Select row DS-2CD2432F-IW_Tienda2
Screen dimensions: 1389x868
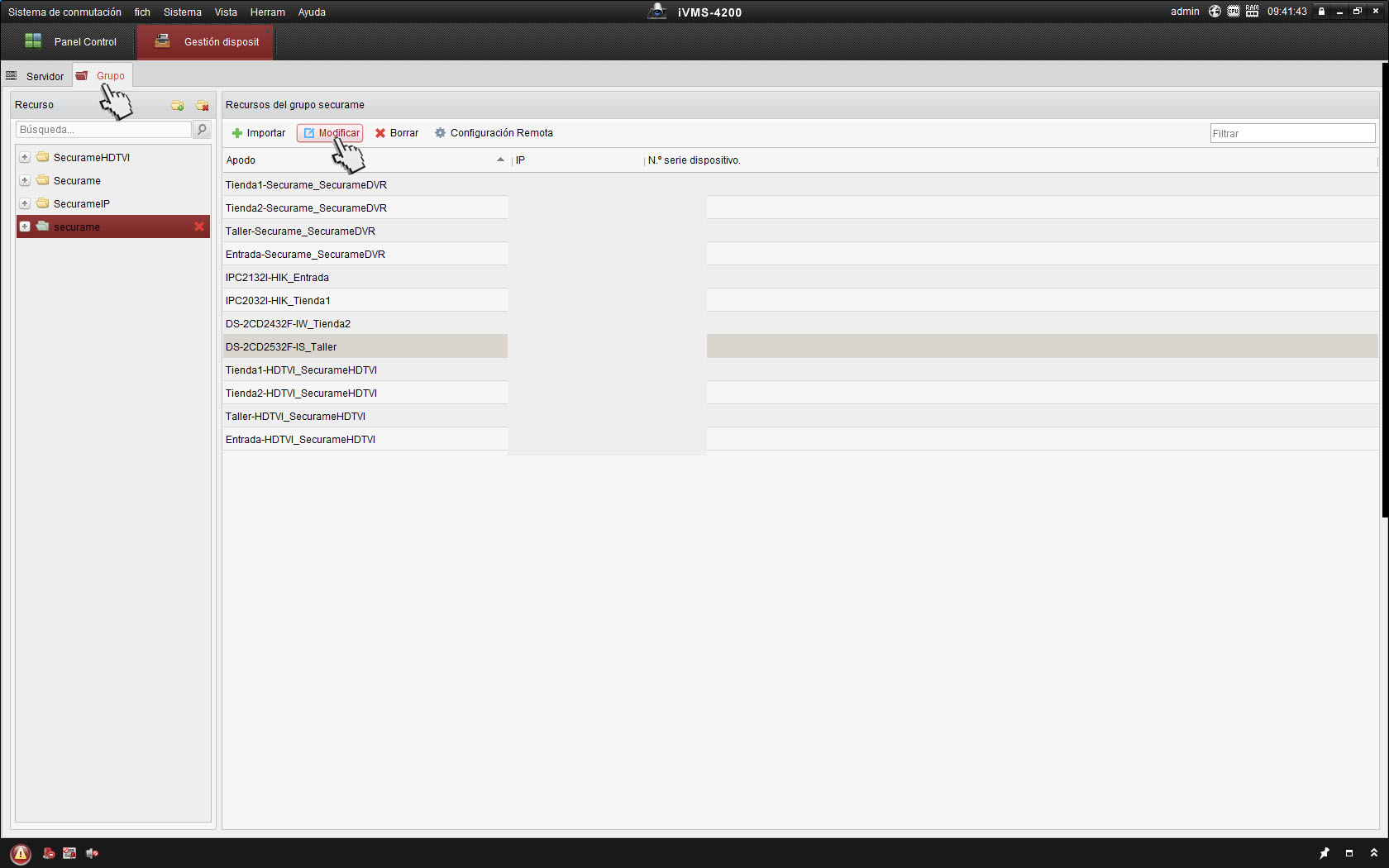pyautogui.click(x=800, y=323)
